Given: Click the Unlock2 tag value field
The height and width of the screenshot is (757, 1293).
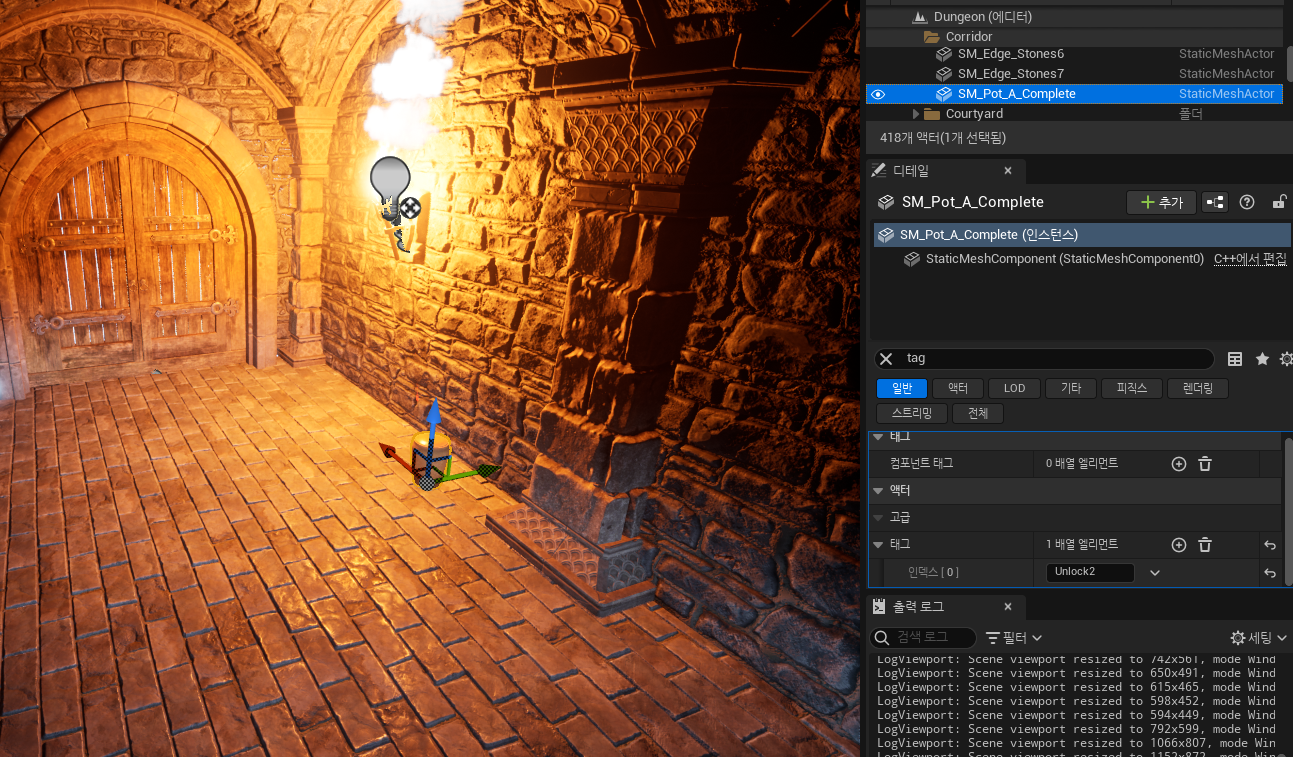Looking at the screenshot, I should point(1090,573).
